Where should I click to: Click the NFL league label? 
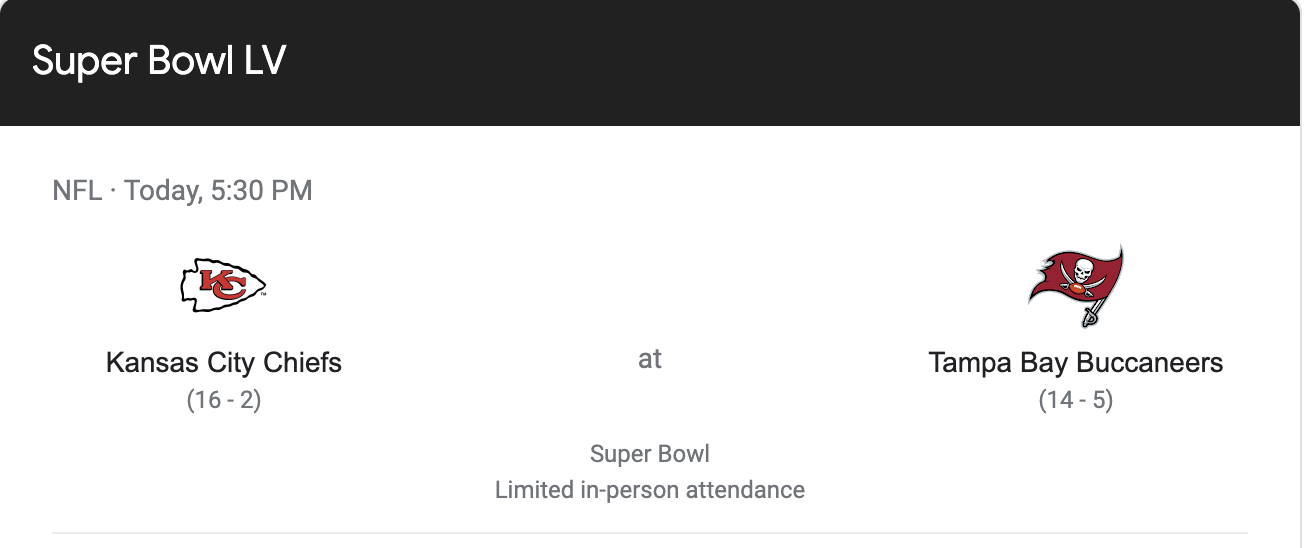77,190
